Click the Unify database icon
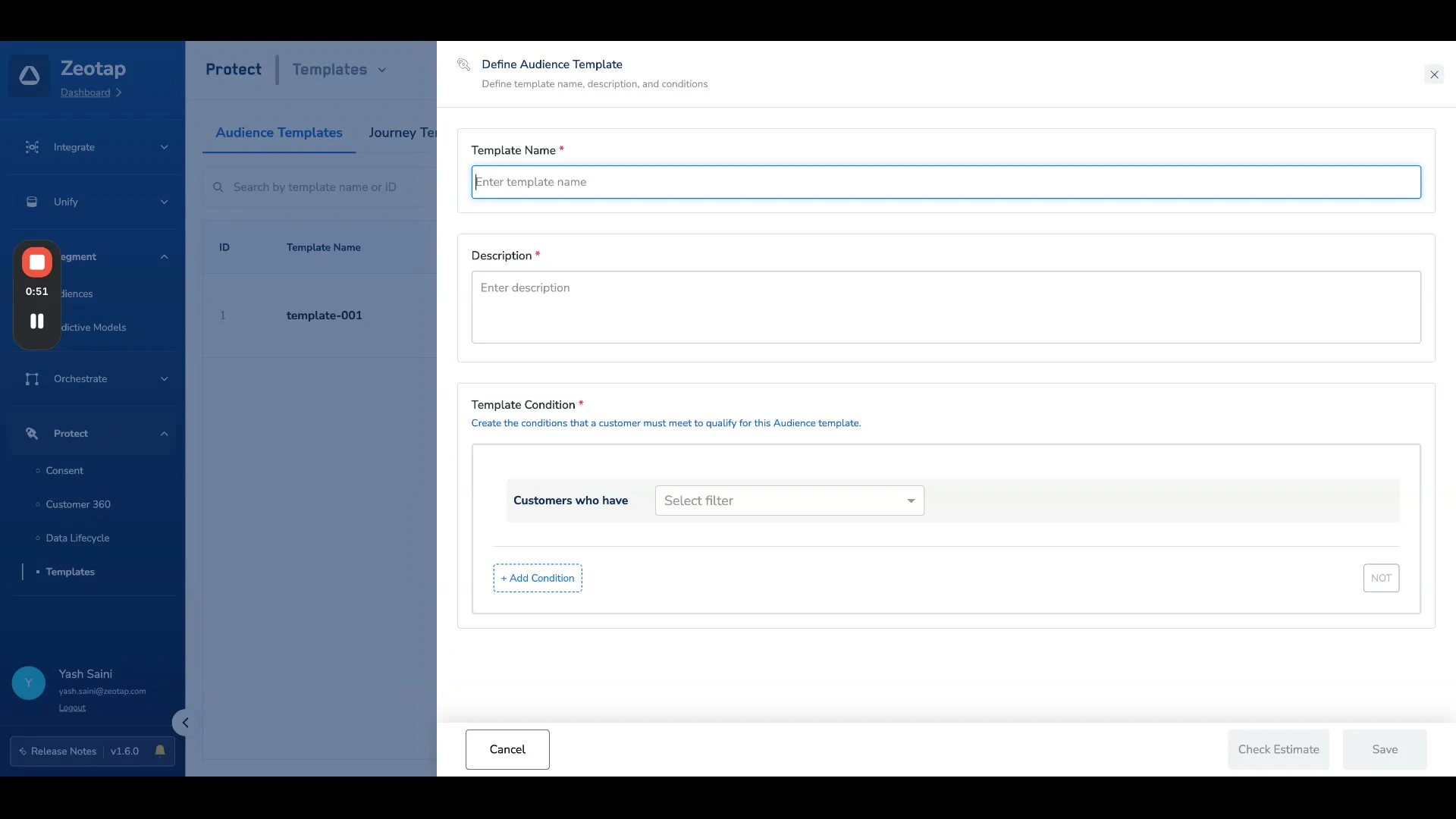The height and width of the screenshot is (819, 1456). (x=32, y=202)
